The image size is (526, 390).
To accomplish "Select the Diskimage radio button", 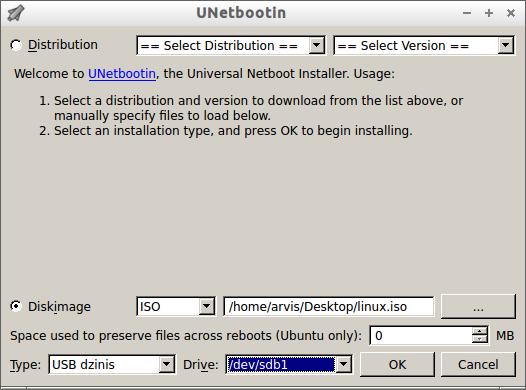I will 16,306.
